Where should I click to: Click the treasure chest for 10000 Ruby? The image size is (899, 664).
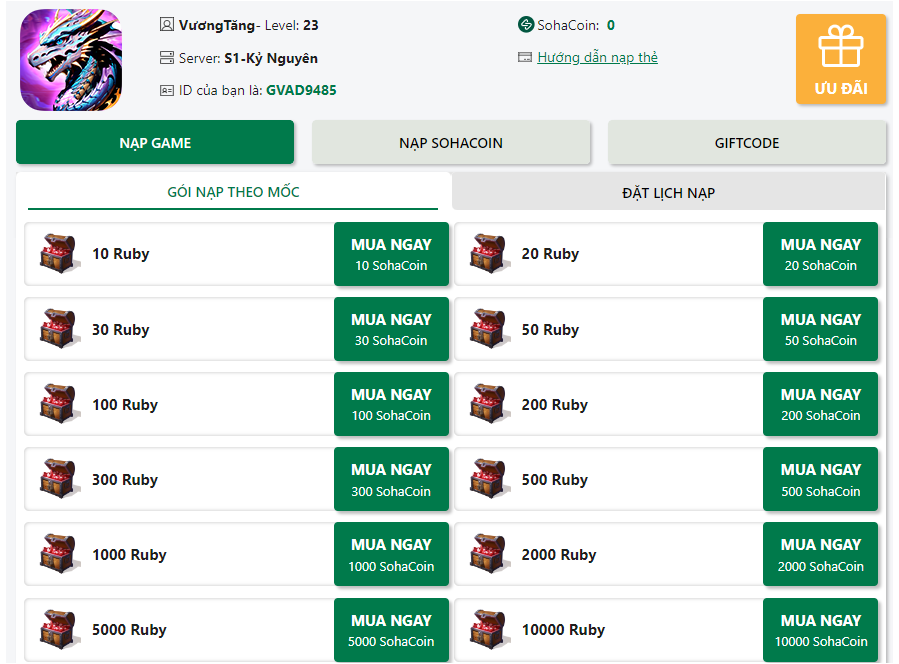[487, 629]
